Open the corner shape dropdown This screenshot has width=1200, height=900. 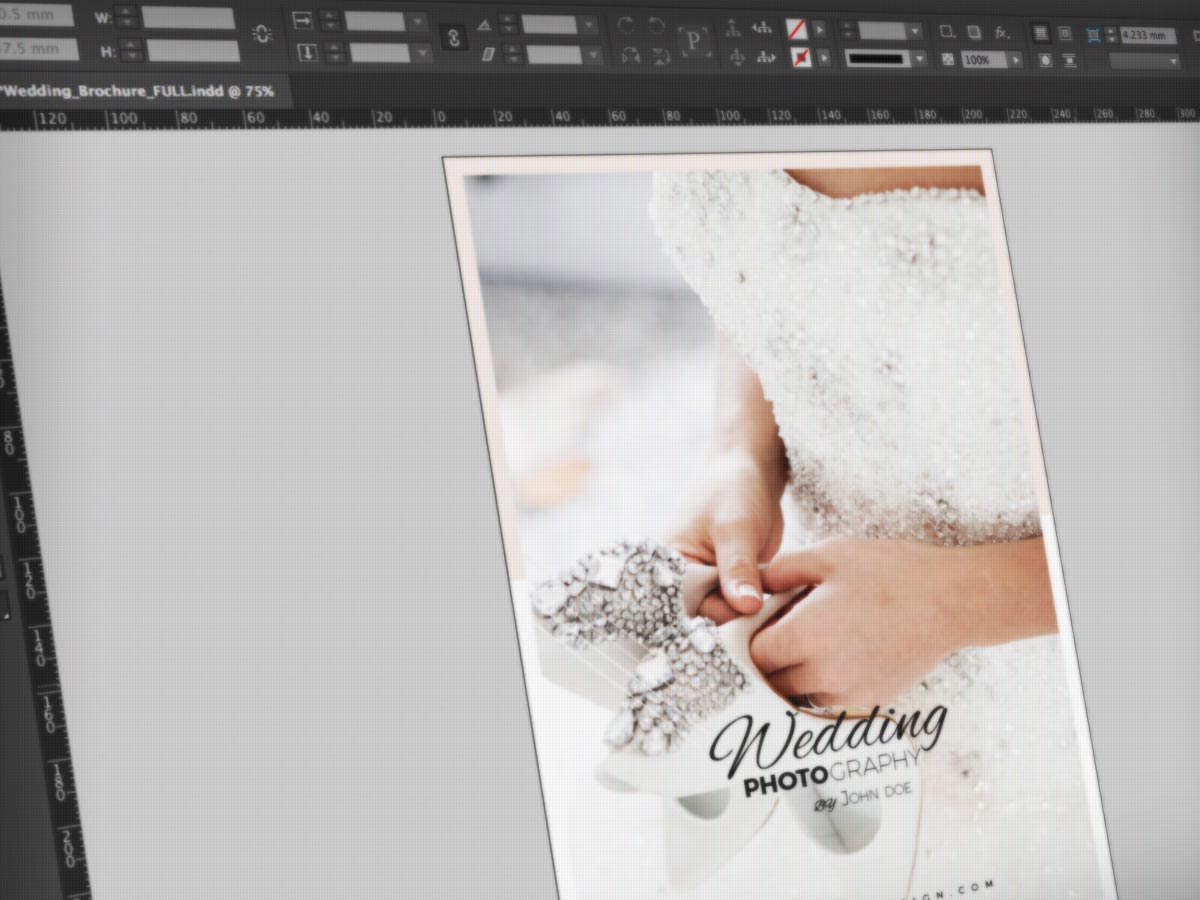(1173, 62)
